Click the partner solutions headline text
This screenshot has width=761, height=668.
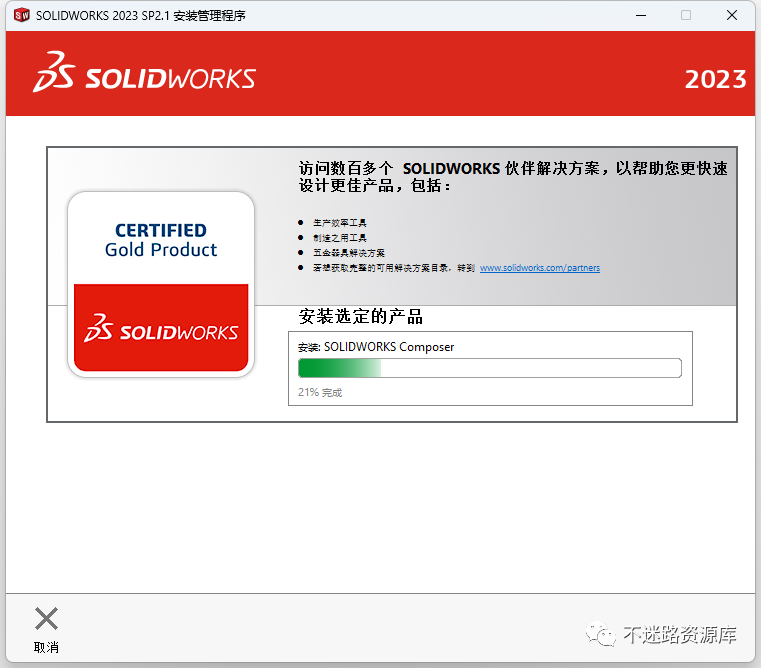click(513, 177)
